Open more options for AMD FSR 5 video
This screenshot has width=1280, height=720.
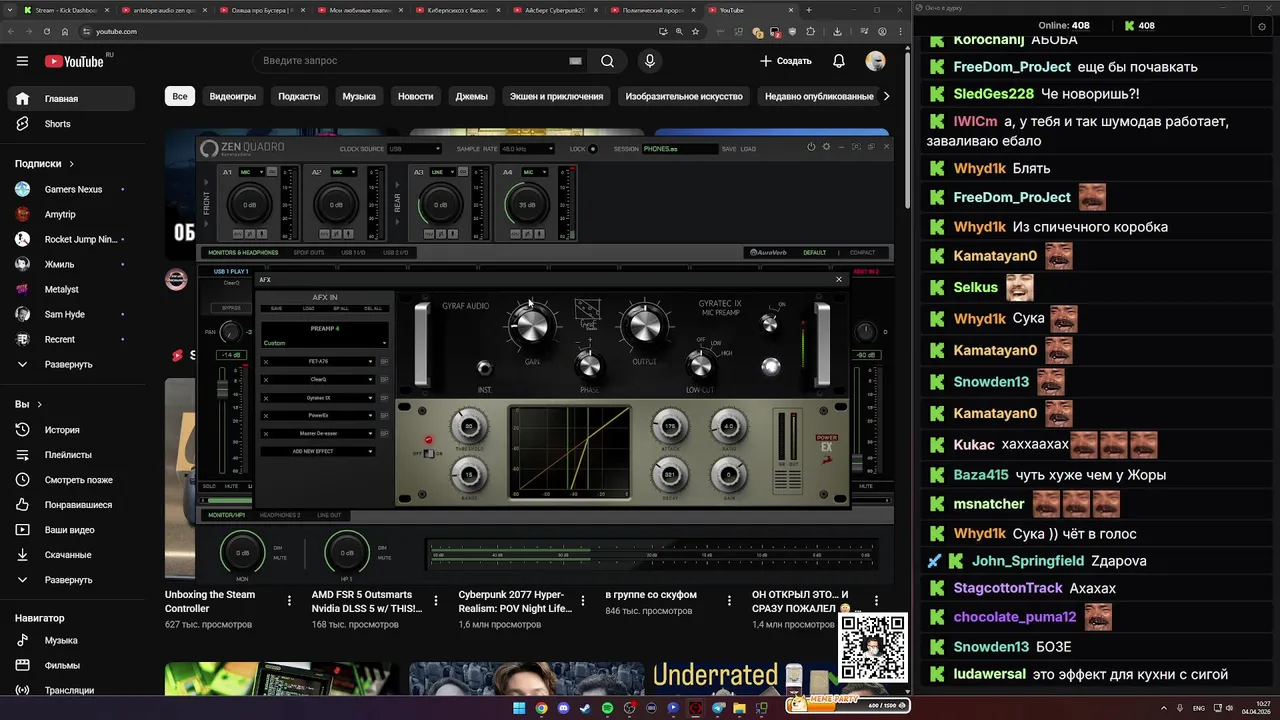tap(436, 601)
